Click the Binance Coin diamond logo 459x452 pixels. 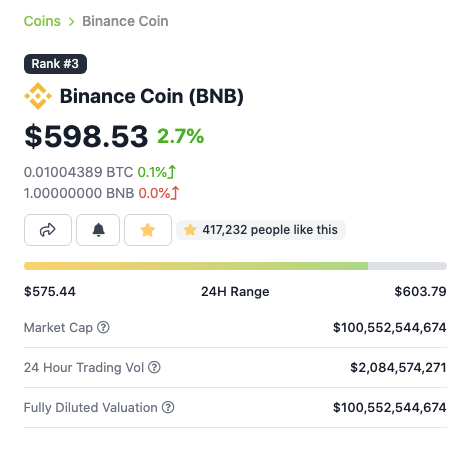click(x=38, y=96)
